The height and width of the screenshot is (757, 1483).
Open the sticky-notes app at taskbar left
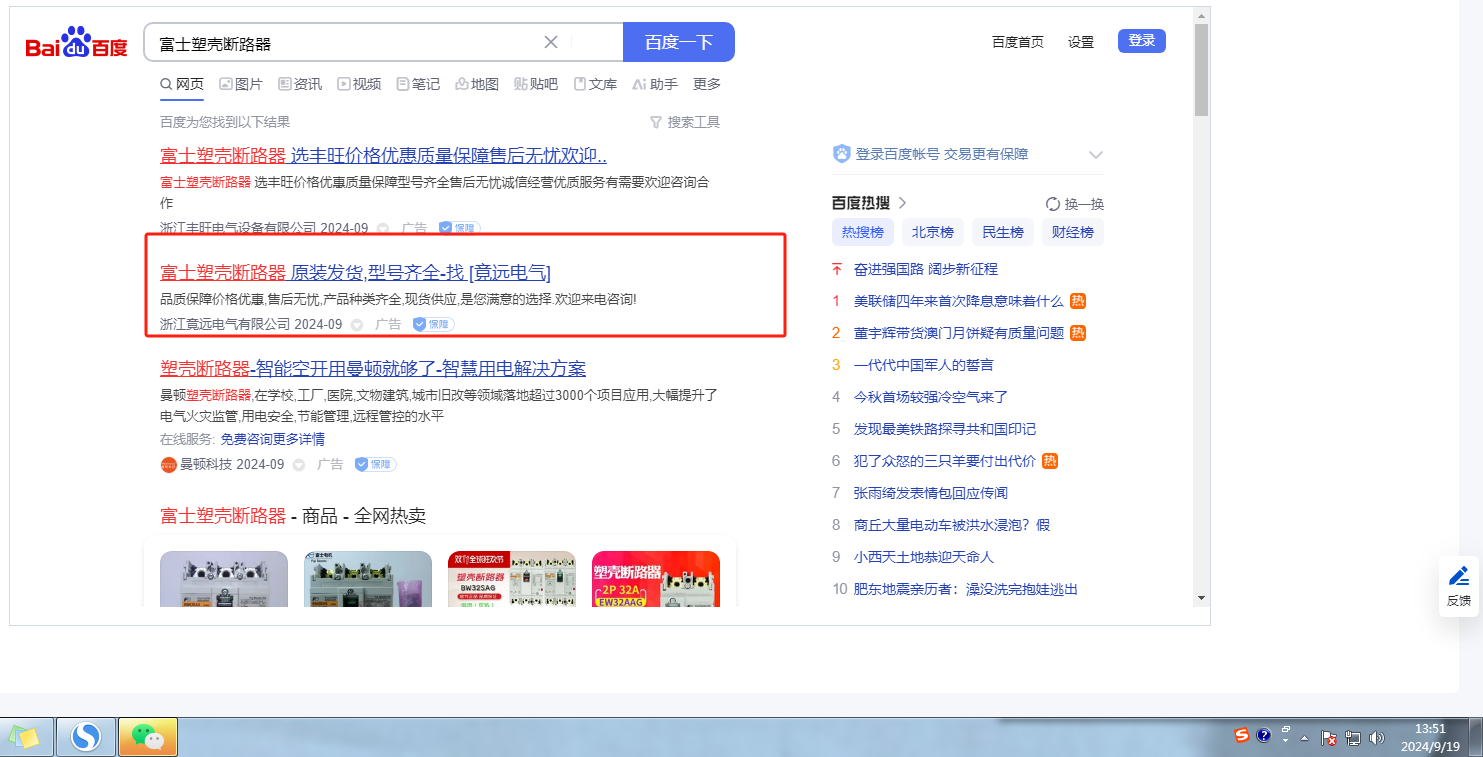pyautogui.click(x=24, y=737)
